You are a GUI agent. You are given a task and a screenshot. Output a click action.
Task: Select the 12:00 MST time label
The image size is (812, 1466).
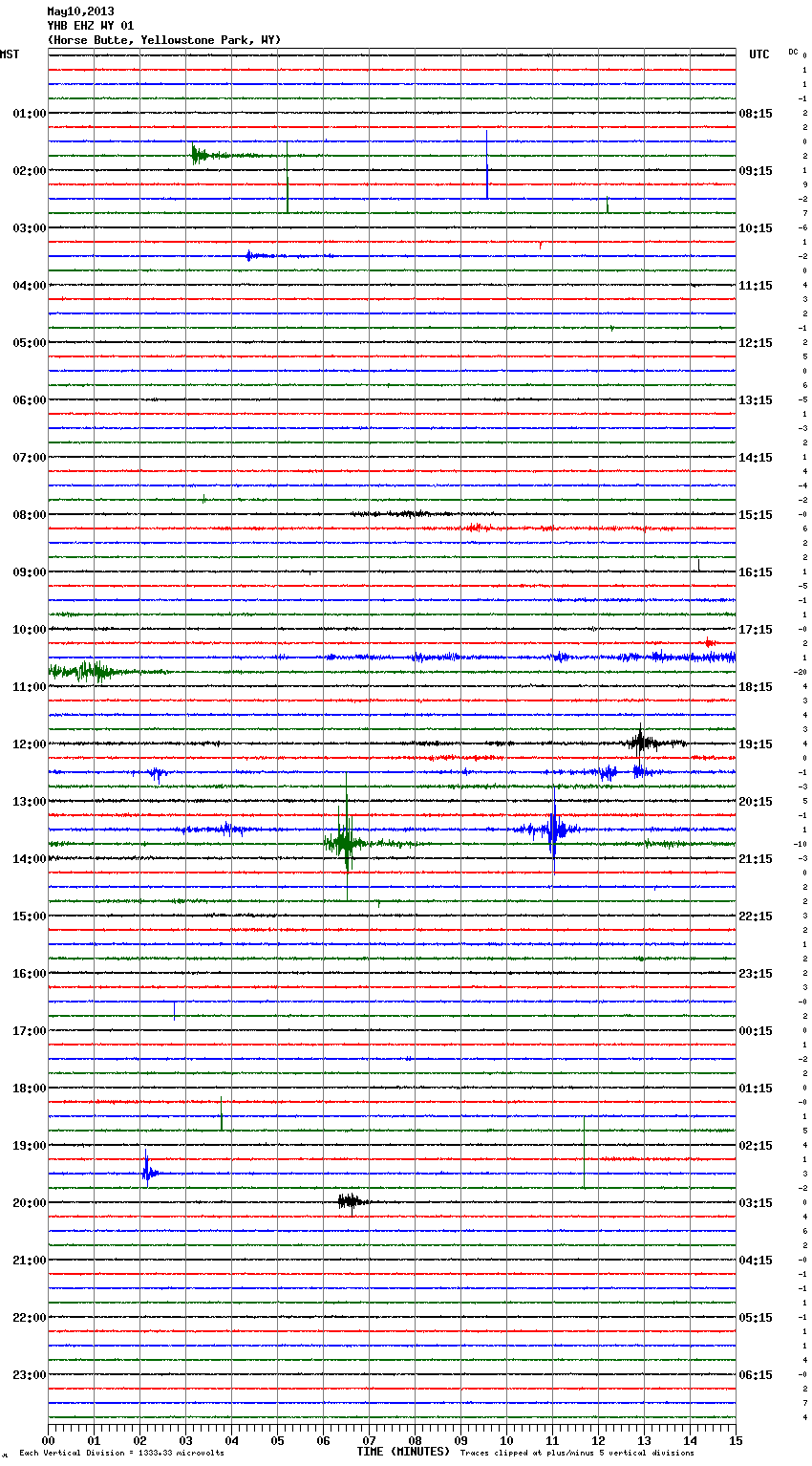click(x=30, y=744)
